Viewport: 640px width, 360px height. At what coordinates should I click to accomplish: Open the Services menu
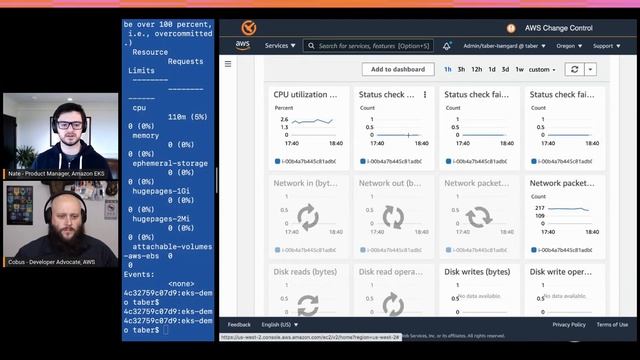pos(280,46)
